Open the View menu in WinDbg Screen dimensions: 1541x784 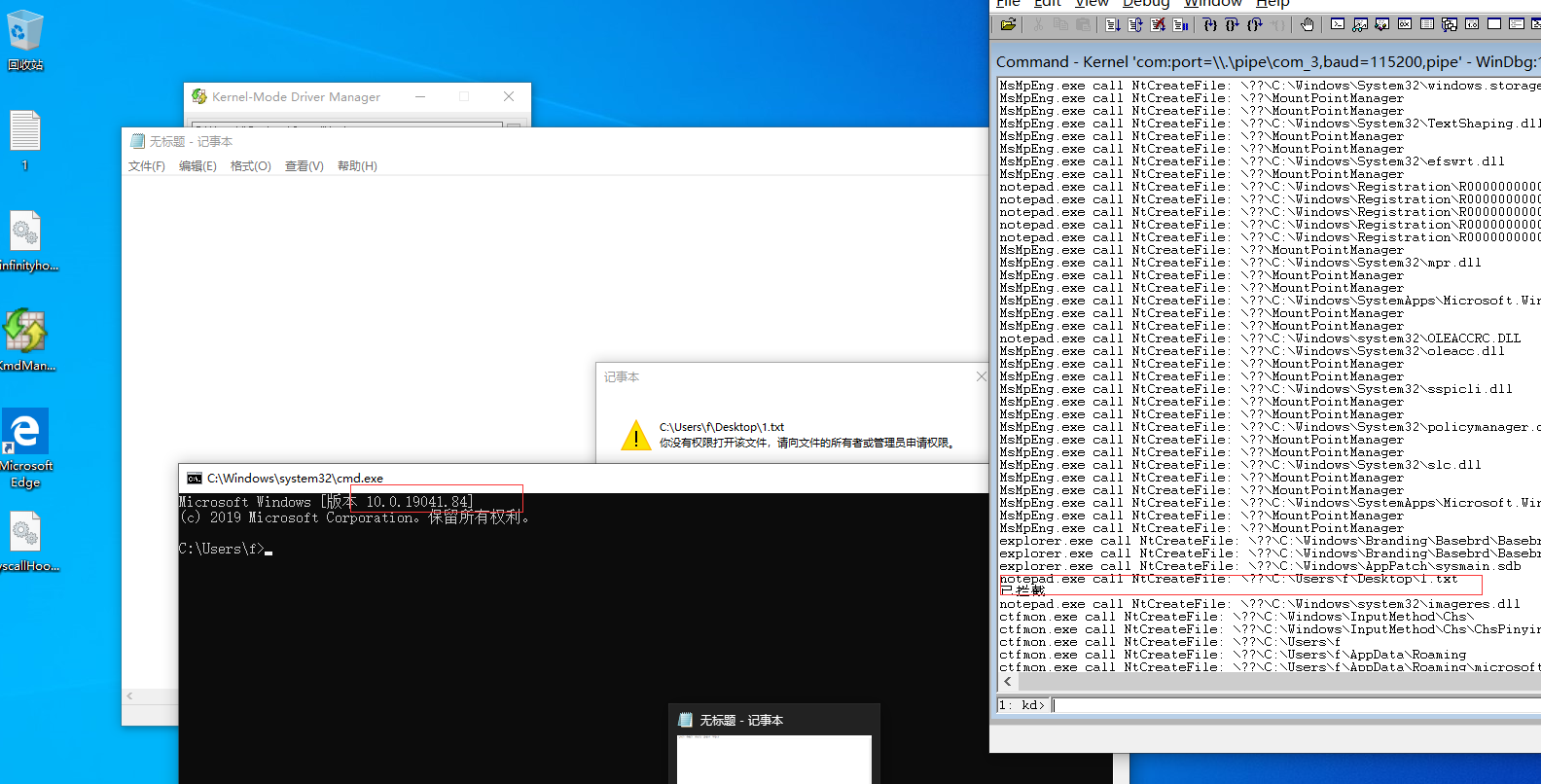pos(1092,4)
